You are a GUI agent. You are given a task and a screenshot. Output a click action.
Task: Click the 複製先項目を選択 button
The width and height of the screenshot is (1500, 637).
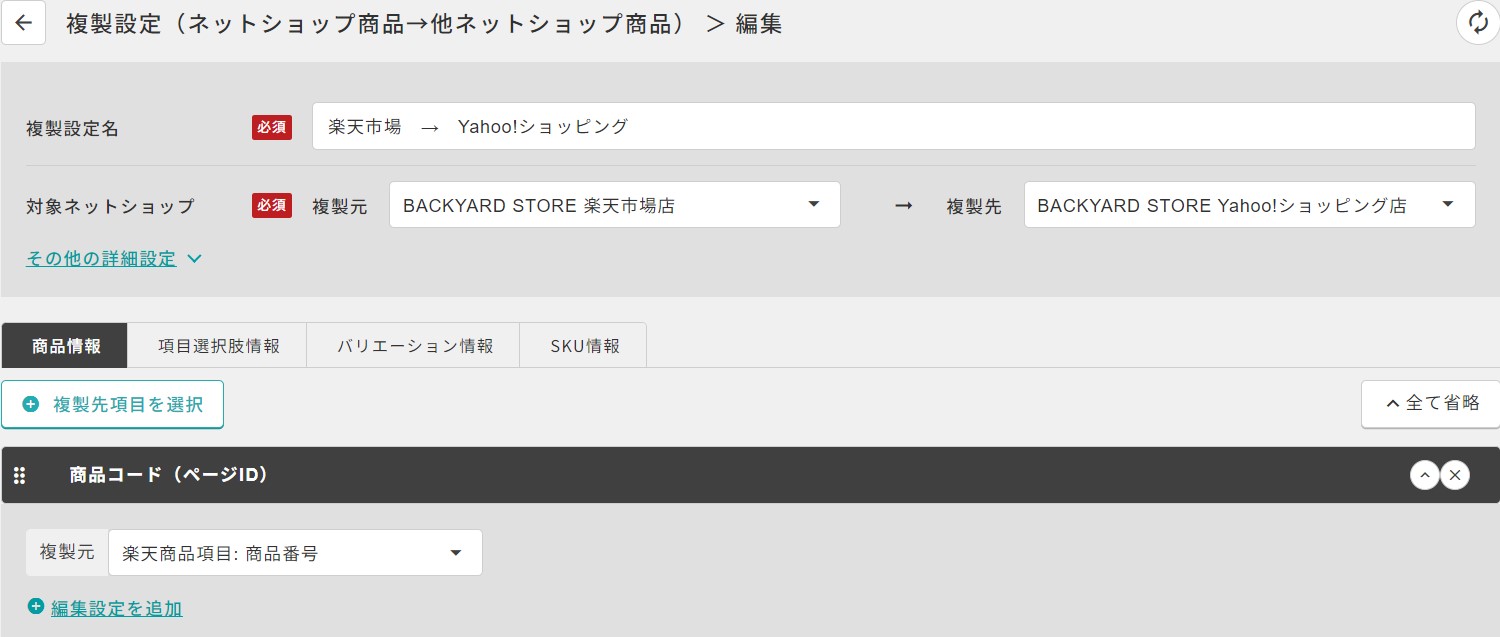pyautogui.click(x=113, y=404)
